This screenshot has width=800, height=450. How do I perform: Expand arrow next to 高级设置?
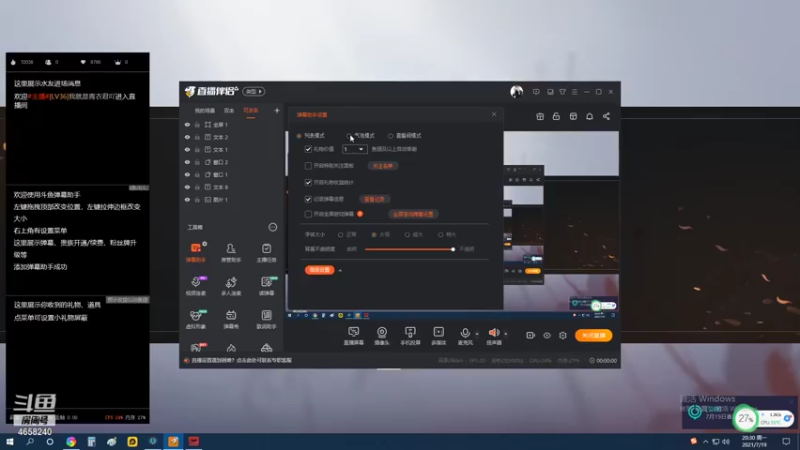coord(340,270)
